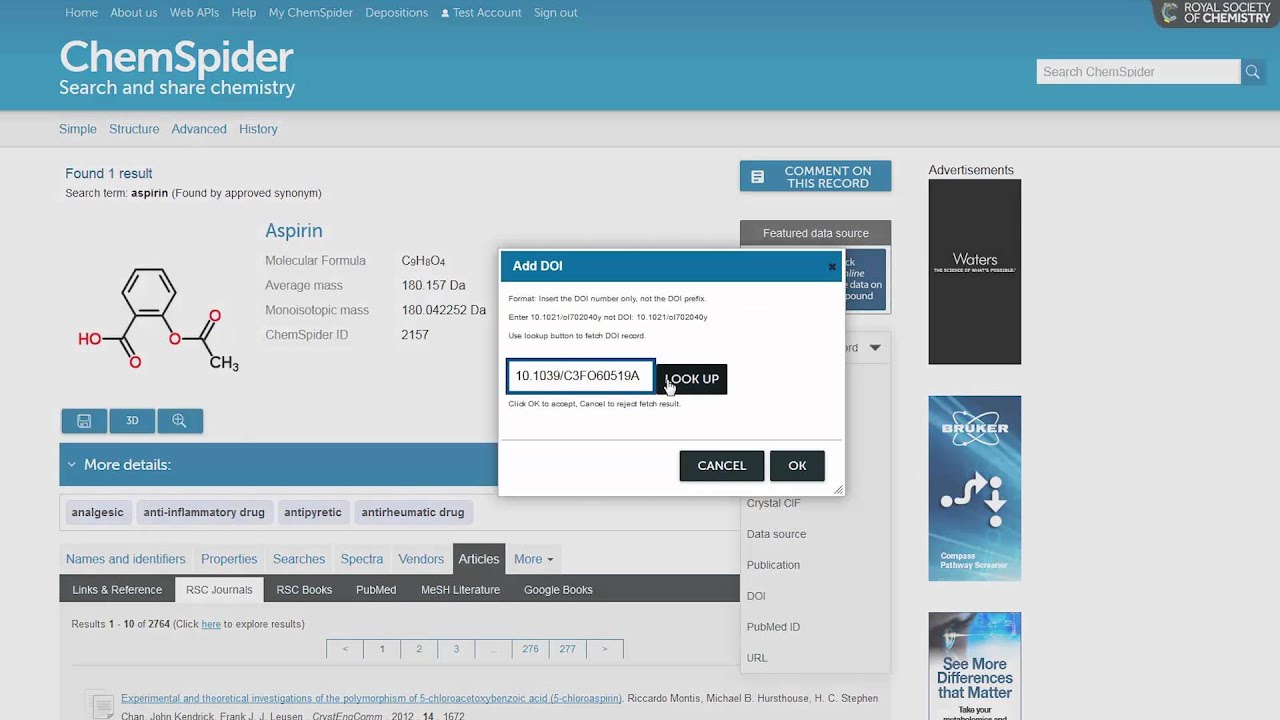
Task: Select the Articles tab
Action: [x=479, y=559]
